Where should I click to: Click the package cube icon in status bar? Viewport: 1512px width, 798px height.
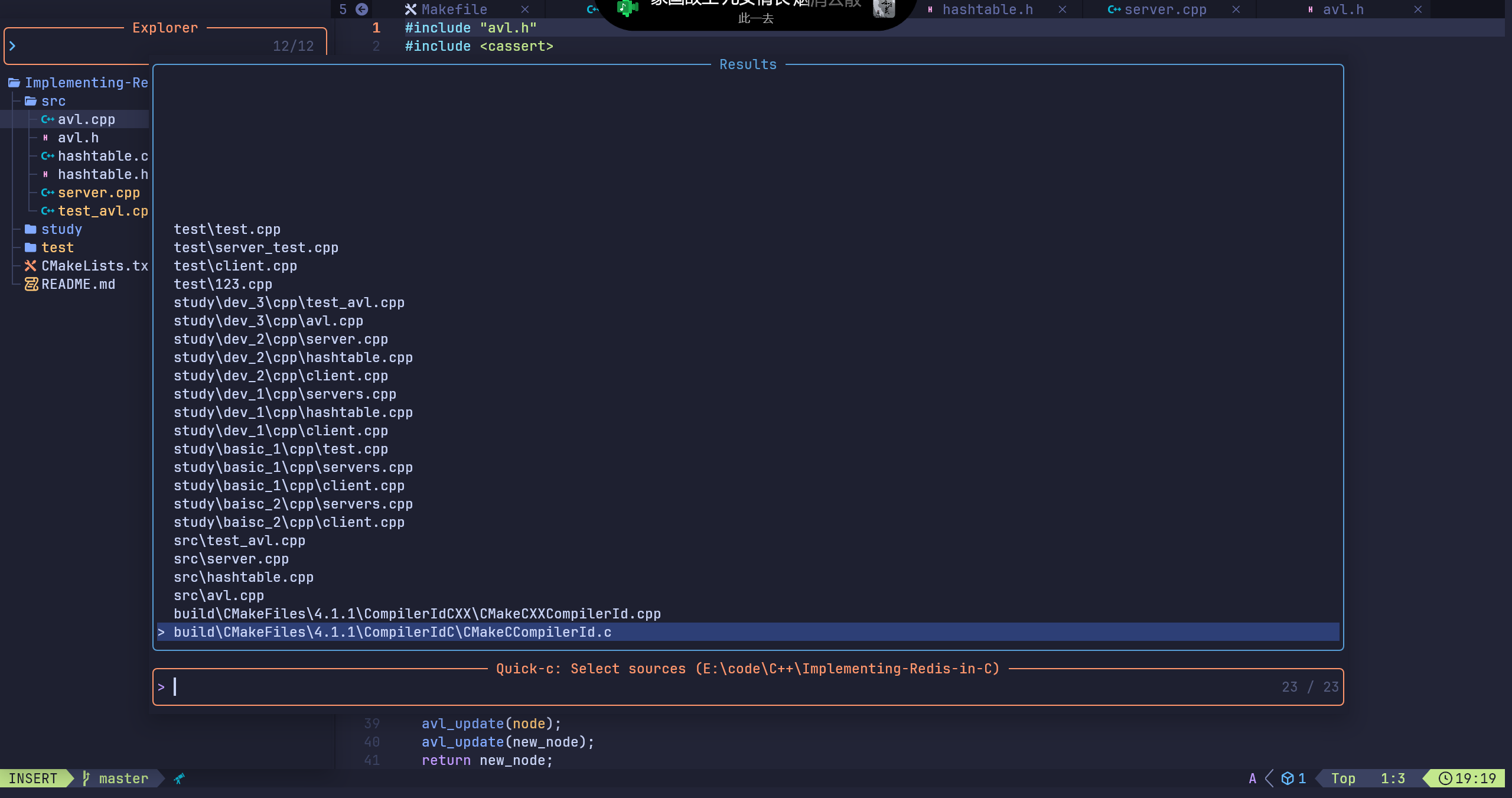pos(1288,779)
